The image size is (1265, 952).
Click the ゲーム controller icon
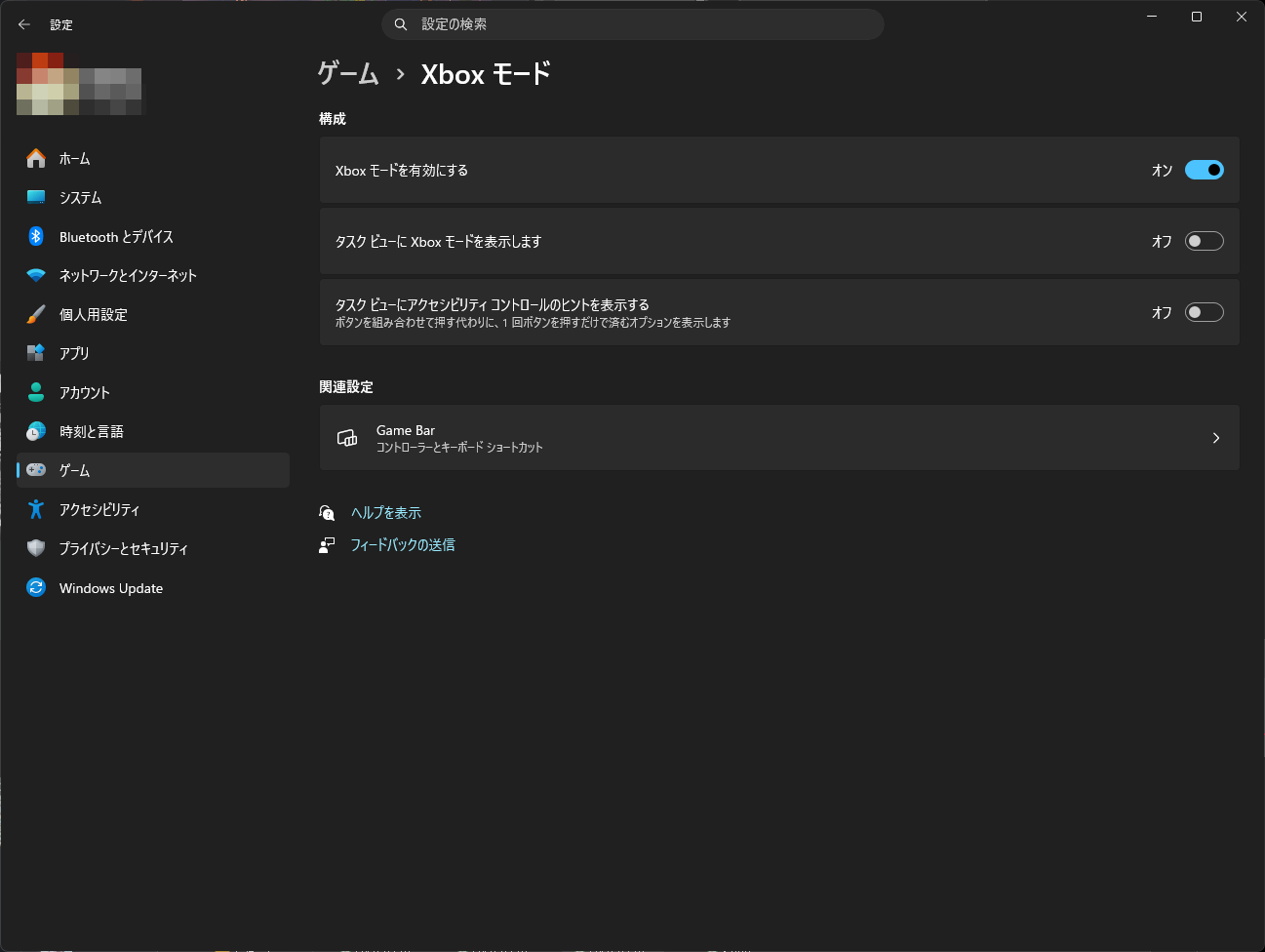[x=36, y=470]
